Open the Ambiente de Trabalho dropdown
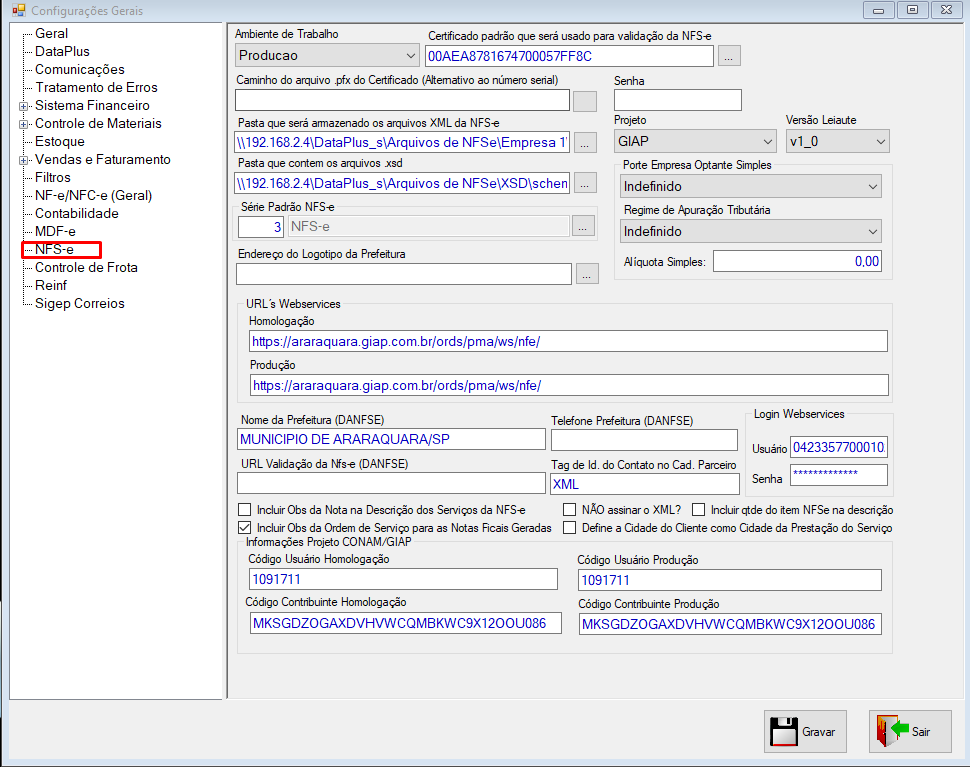 point(327,56)
